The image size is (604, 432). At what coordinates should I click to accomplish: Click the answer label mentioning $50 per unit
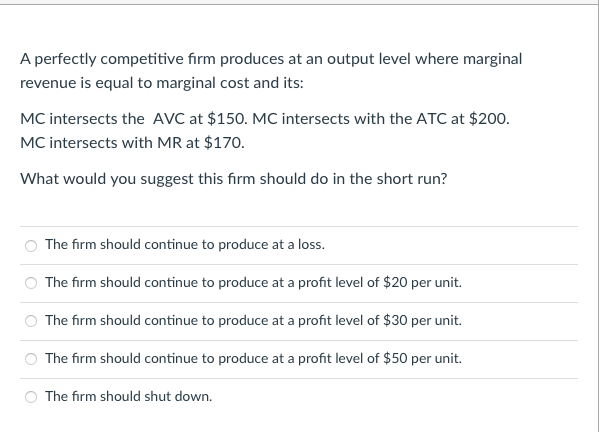253,358
